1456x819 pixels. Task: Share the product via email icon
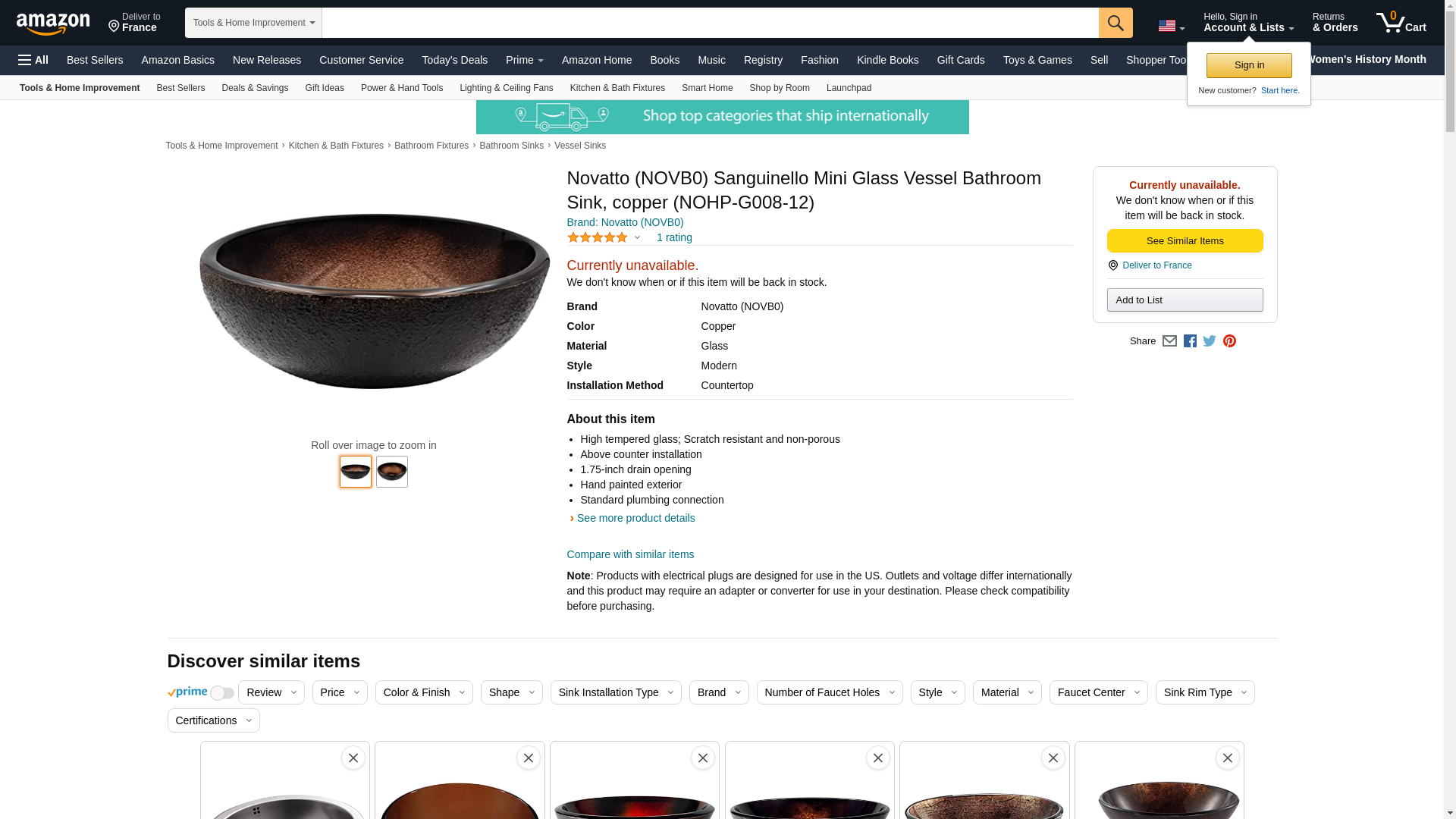click(1169, 341)
